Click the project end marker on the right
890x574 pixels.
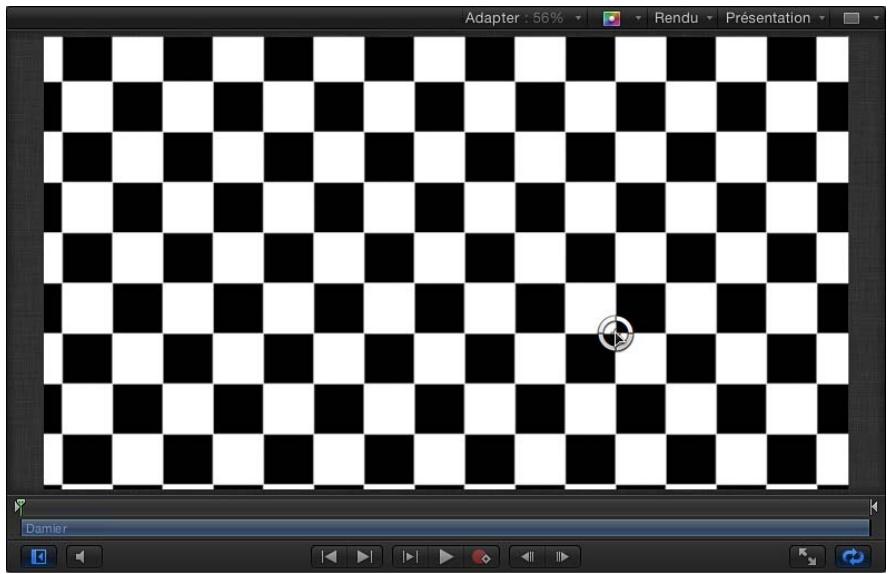click(x=874, y=506)
